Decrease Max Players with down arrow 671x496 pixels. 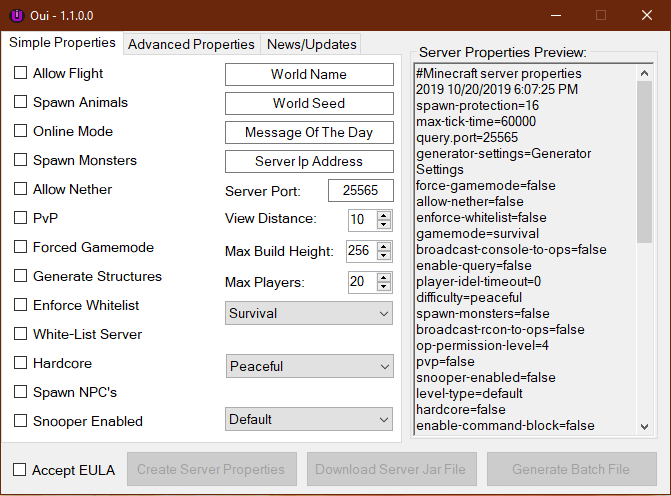coord(384,287)
